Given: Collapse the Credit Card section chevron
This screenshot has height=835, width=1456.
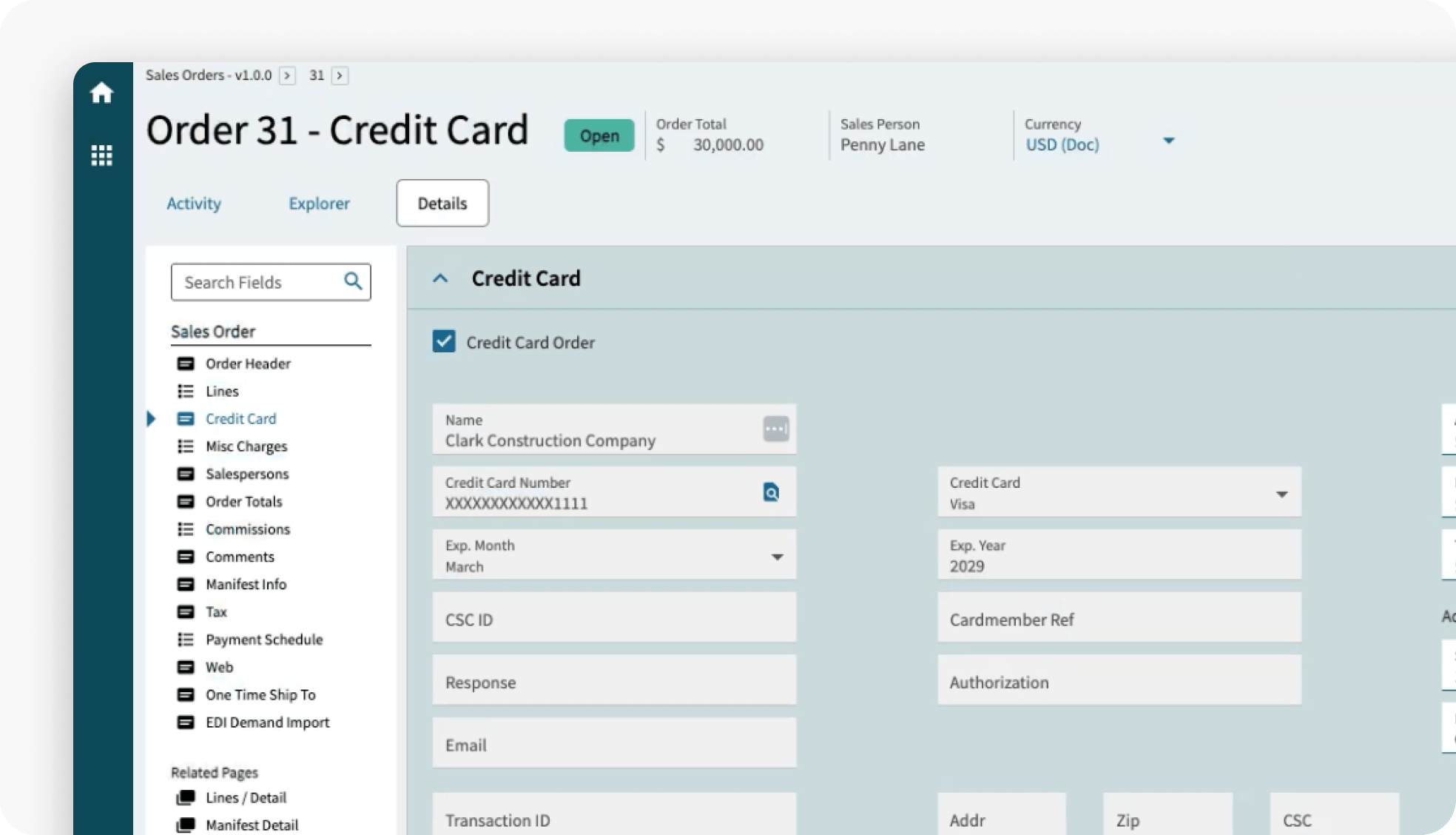Looking at the screenshot, I should point(440,278).
